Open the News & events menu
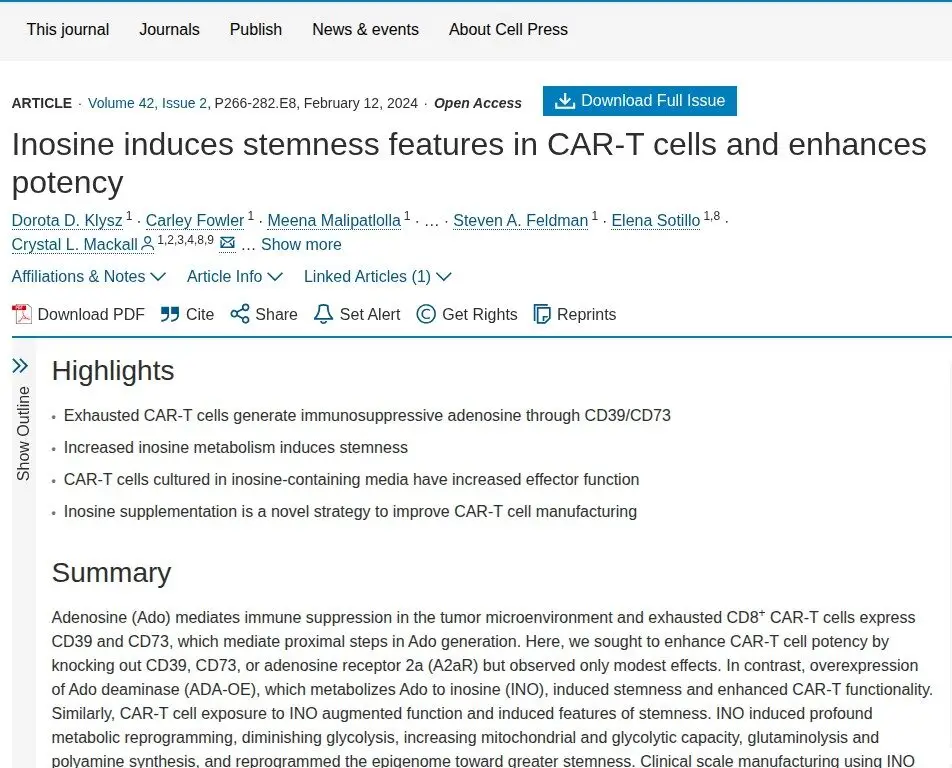Viewport: 952px width, 768px height. [366, 29]
